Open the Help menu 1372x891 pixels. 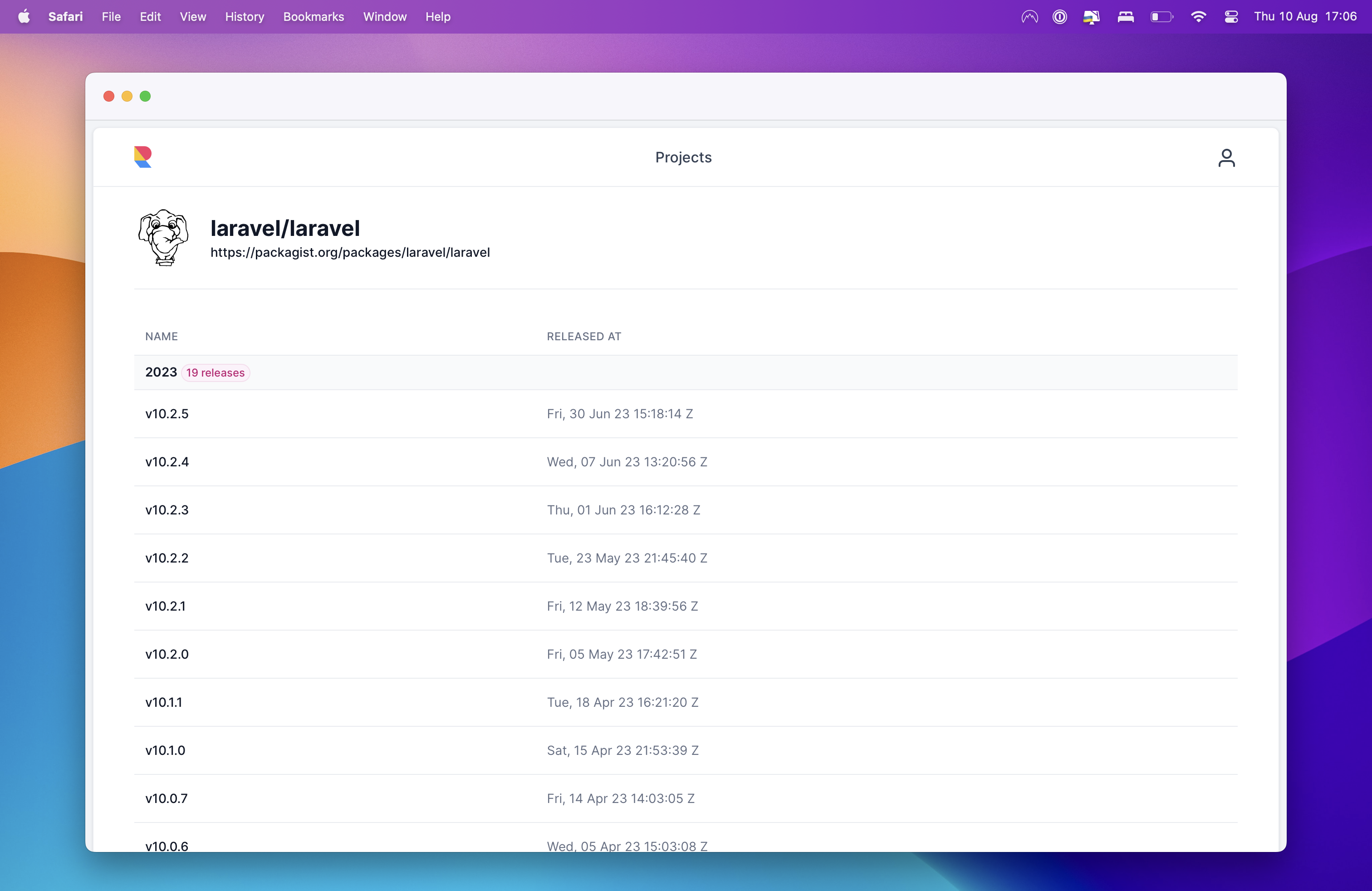point(437,17)
